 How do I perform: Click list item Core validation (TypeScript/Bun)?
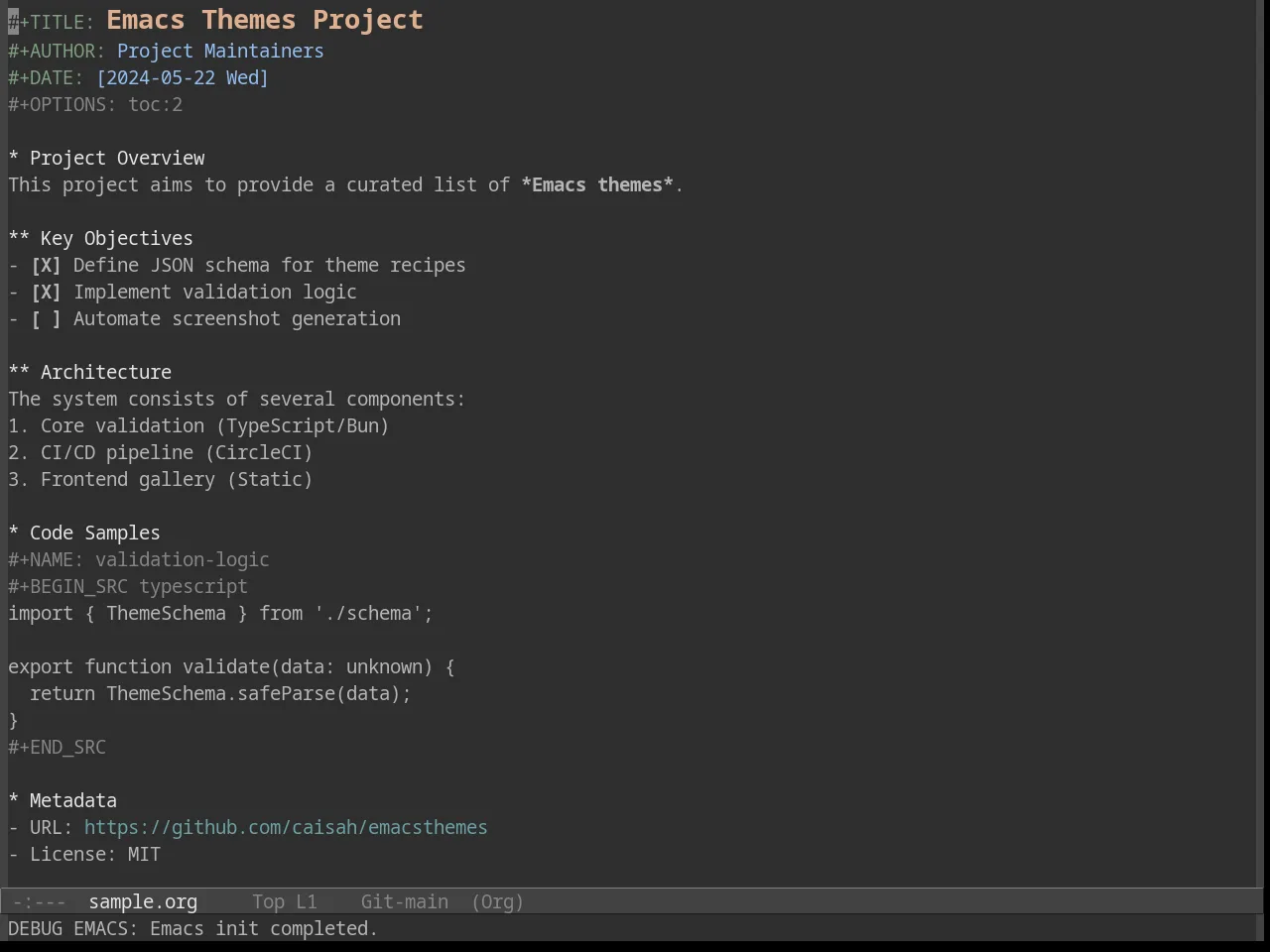coord(198,426)
